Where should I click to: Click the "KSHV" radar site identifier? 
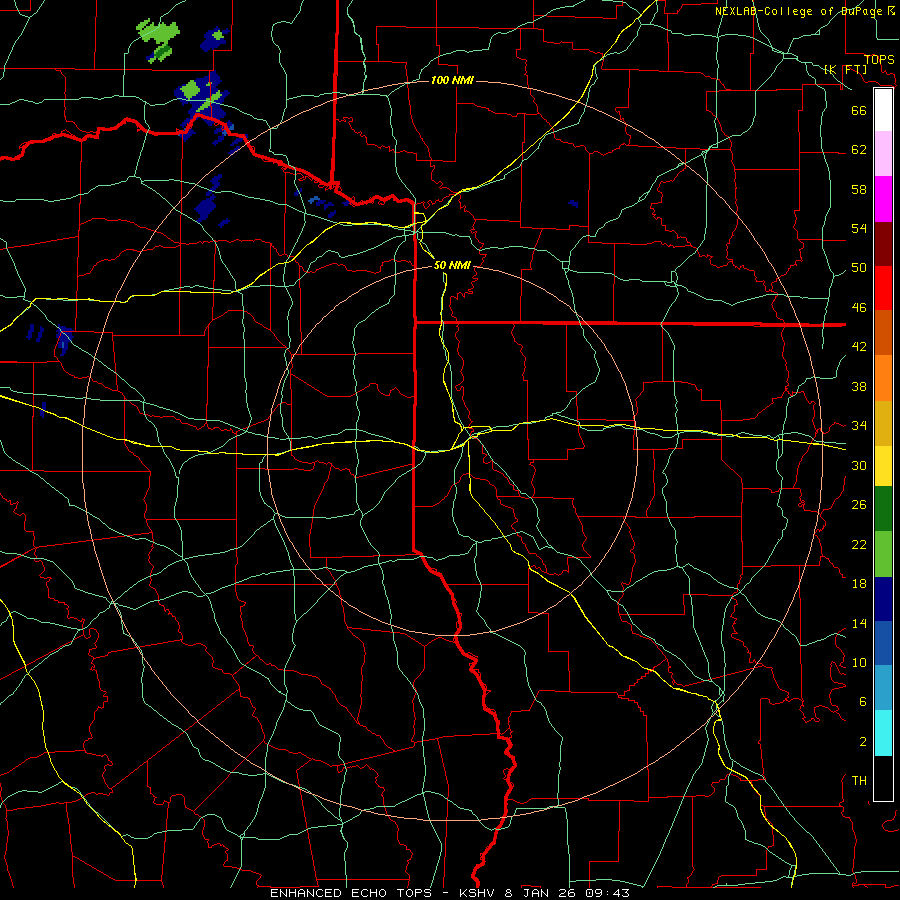[x=479, y=893]
